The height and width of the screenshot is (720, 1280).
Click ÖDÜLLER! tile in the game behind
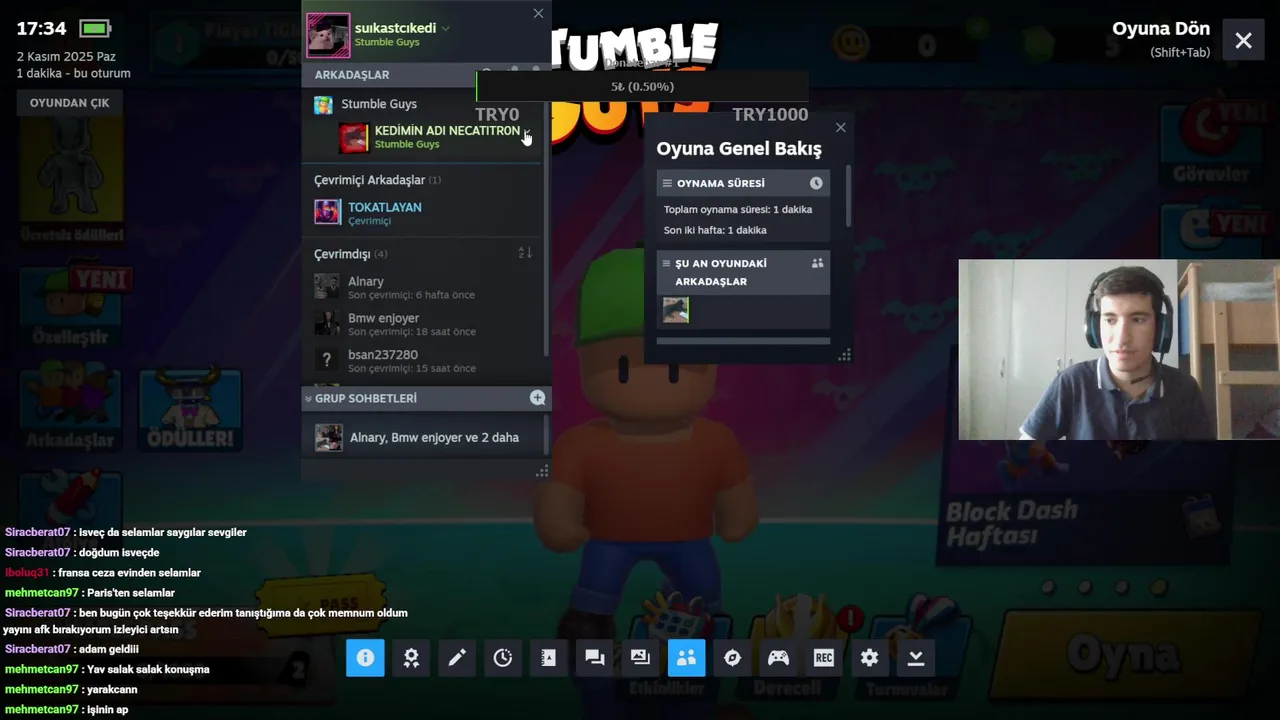[190, 410]
